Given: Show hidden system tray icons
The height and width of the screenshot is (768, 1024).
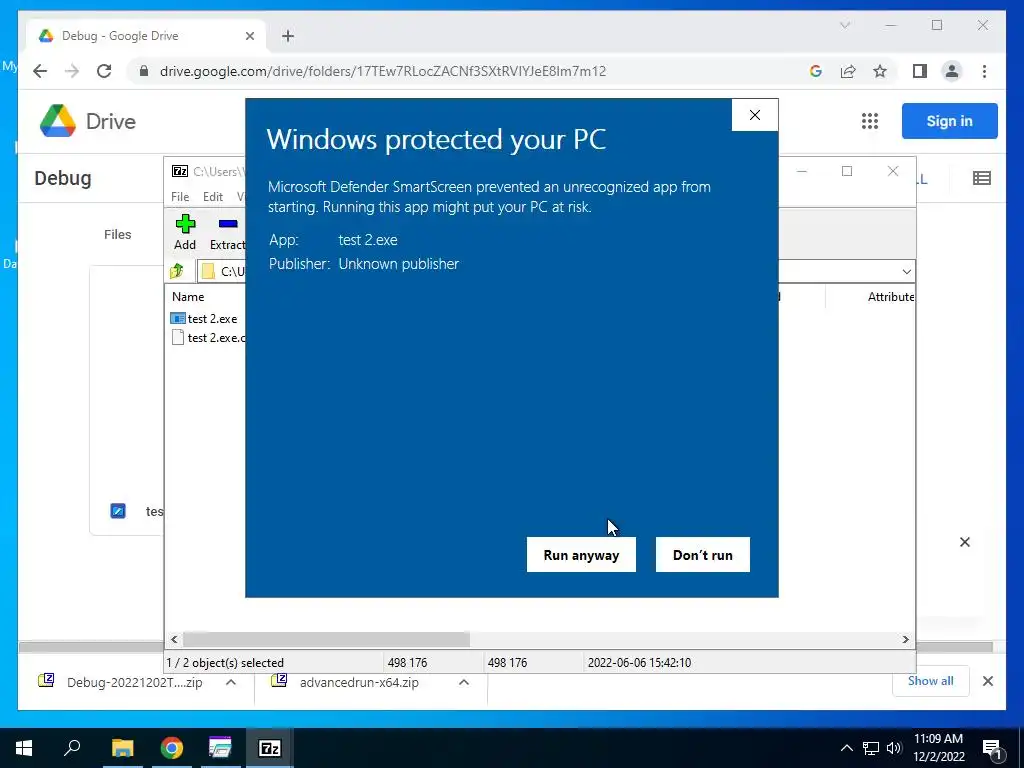Looking at the screenshot, I should tap(846, 748).
